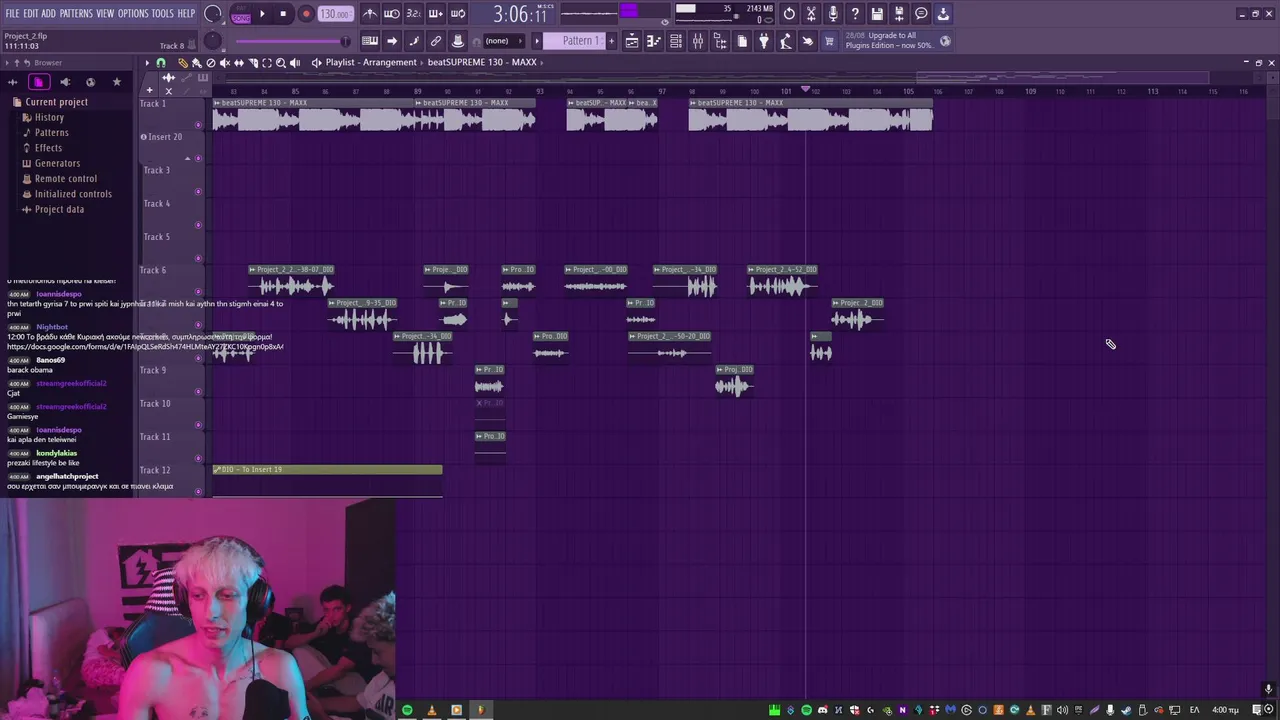The width and height of the screenshot is (1280, 720).
Task: Toggle playlist snap magnet icon
Action: (x=161, y=63)
